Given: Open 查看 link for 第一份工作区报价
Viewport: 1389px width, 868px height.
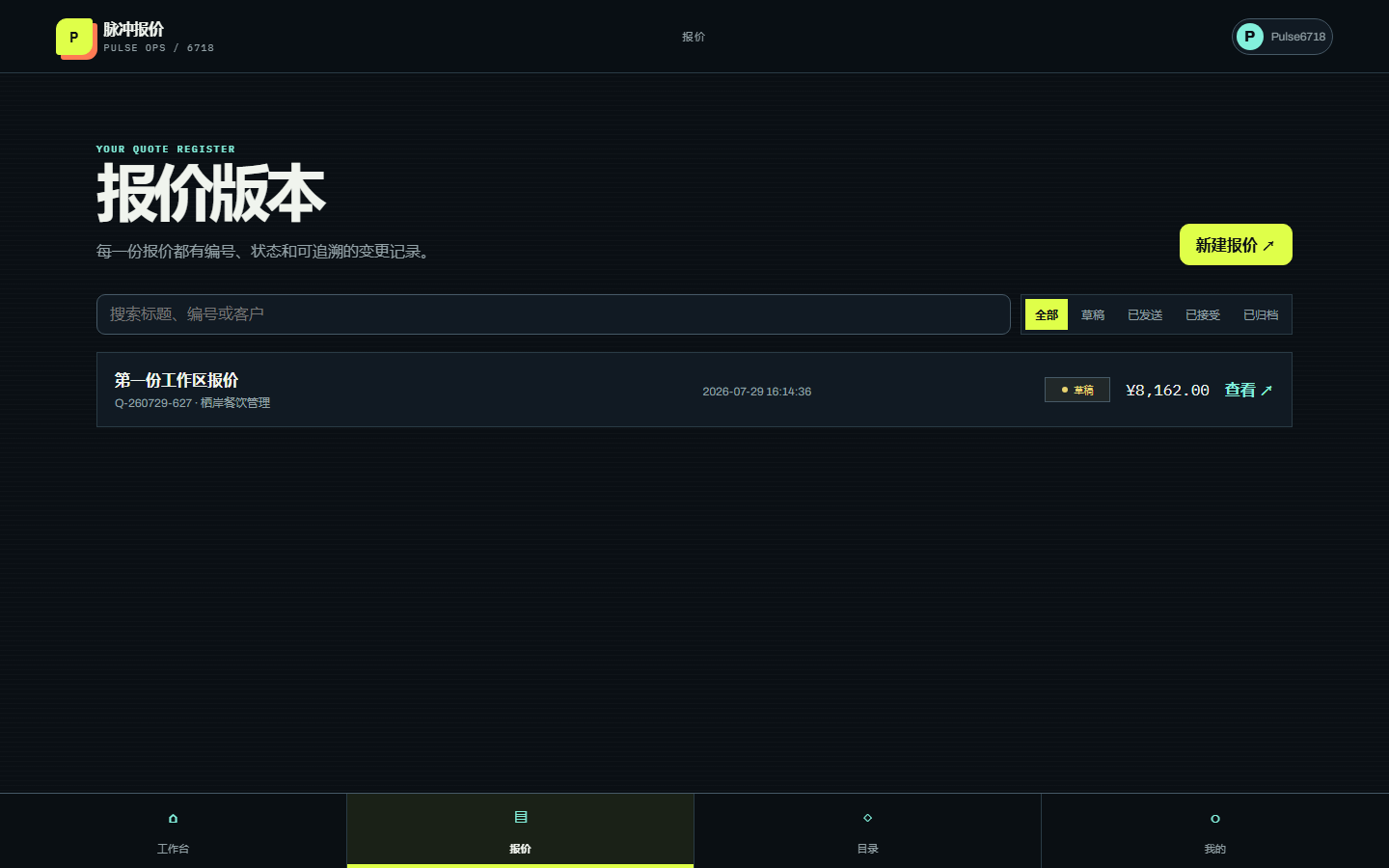Looking at the screenshot, I should [1249, 391].
